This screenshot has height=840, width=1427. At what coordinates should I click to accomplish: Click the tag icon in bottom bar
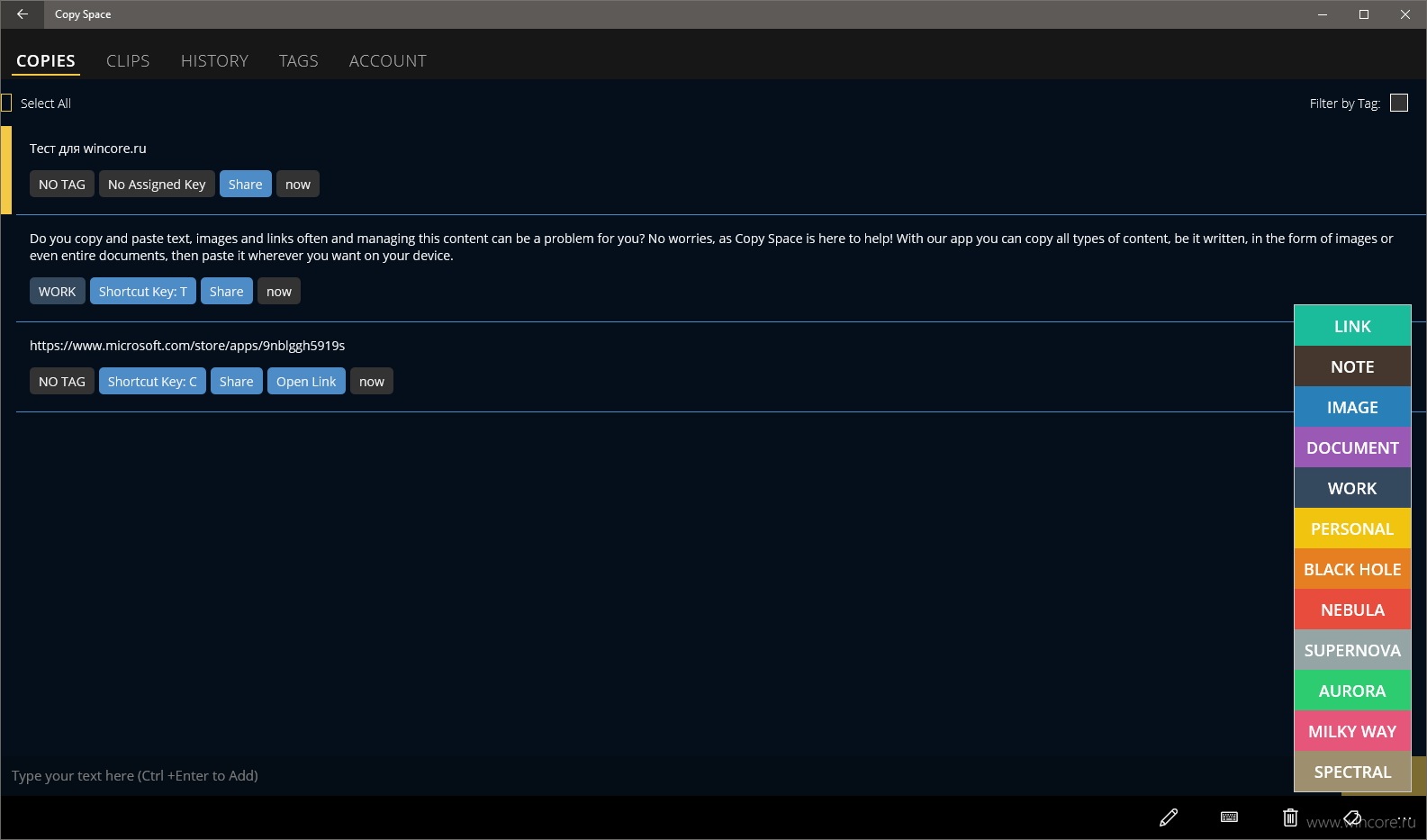[x=1351, y=817]
